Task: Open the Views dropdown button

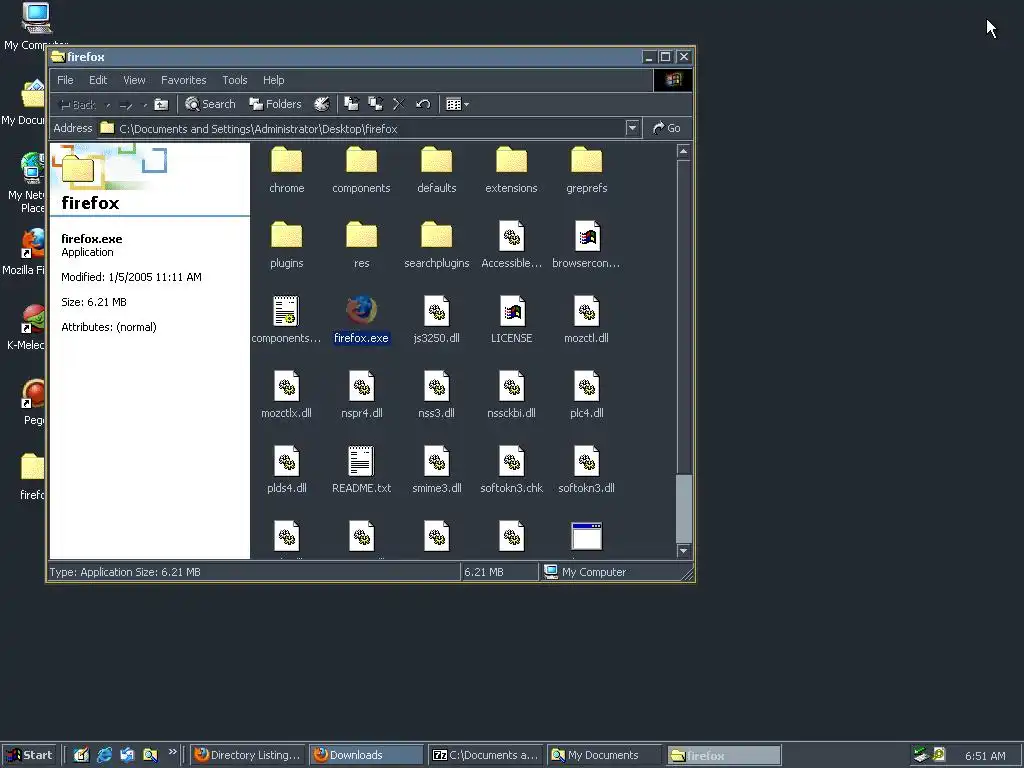Action: (x=457, y=104)
